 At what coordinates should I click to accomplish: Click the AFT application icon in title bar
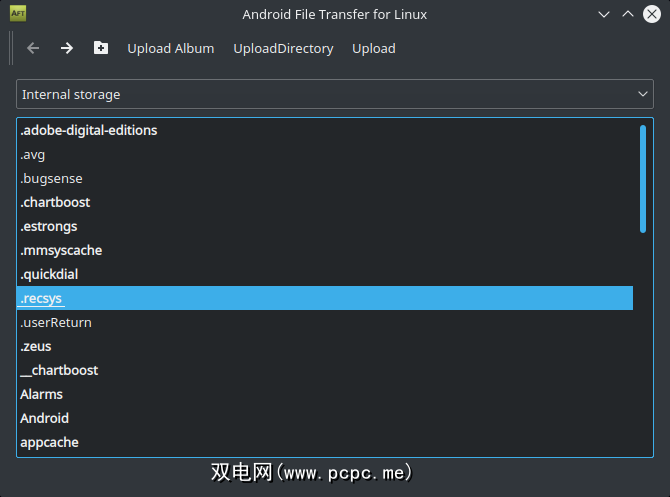pyautogui.click(x=18, y=14)
